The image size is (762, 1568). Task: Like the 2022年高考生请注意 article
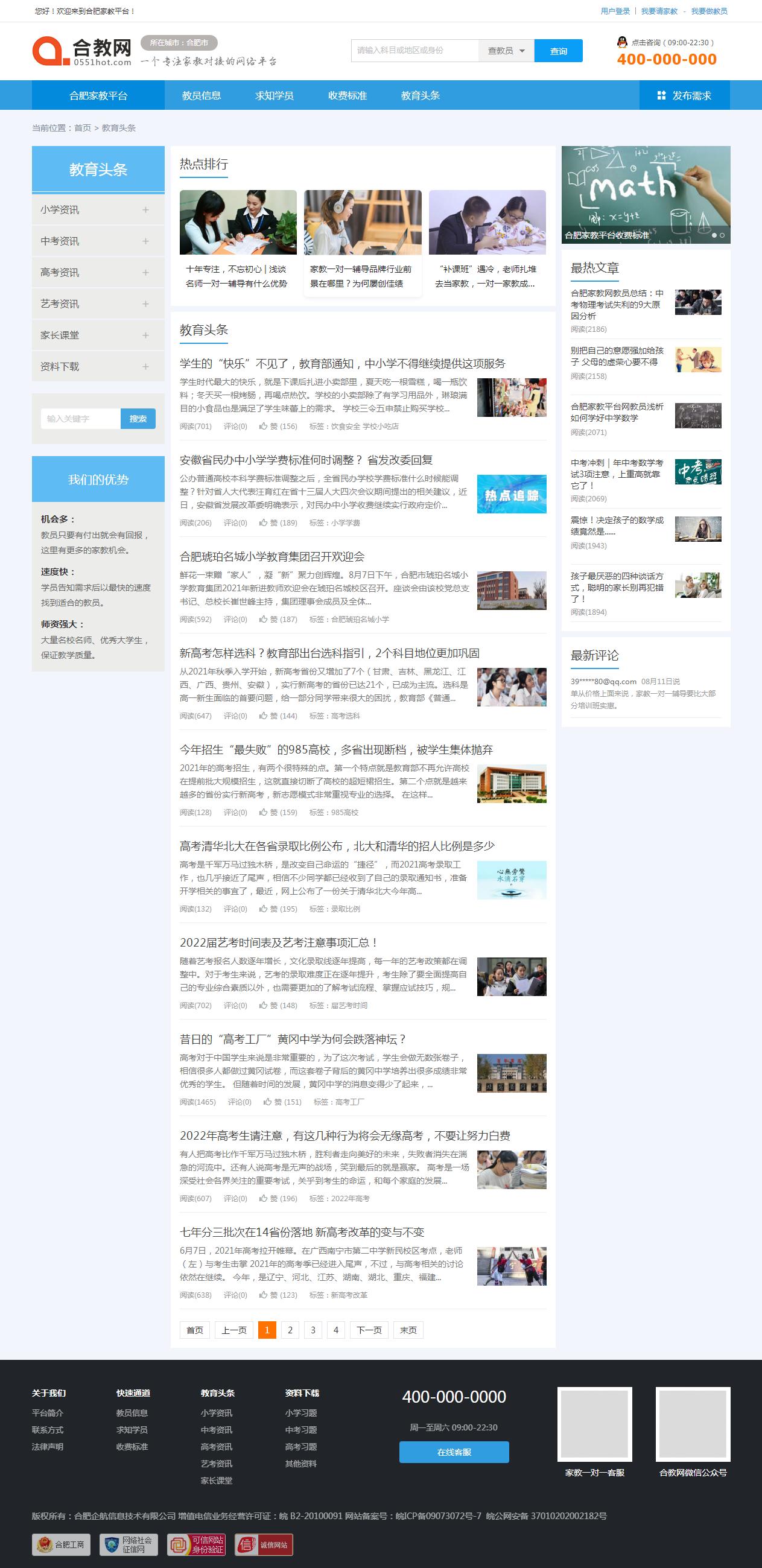[x=263, y=1199]
